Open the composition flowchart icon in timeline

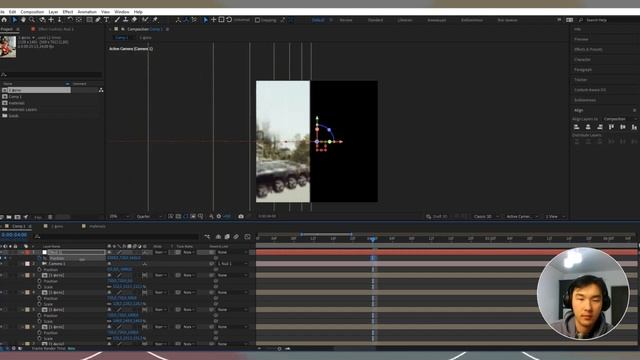click(207, 237)
